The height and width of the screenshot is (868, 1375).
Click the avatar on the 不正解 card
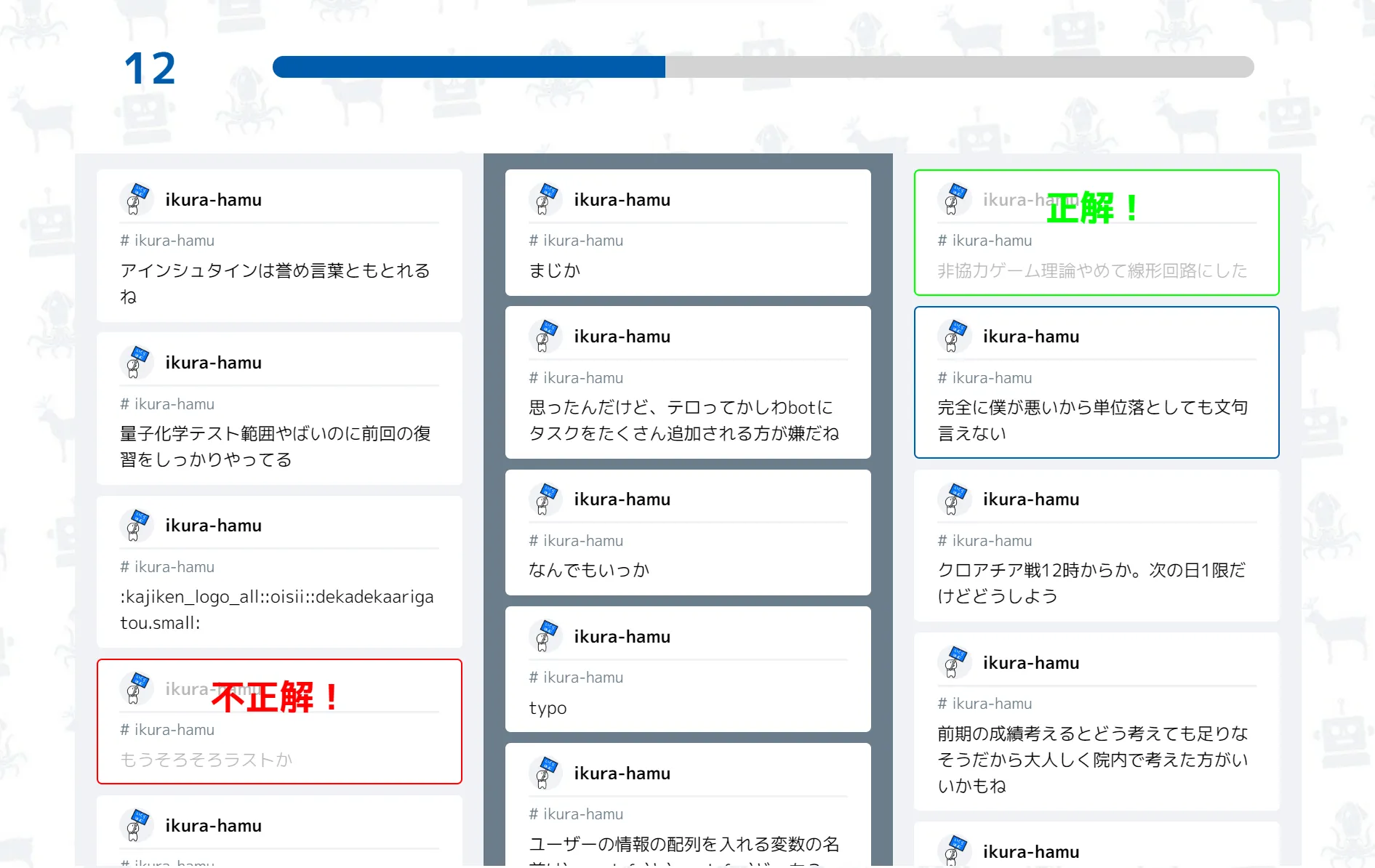pos(137,688)
